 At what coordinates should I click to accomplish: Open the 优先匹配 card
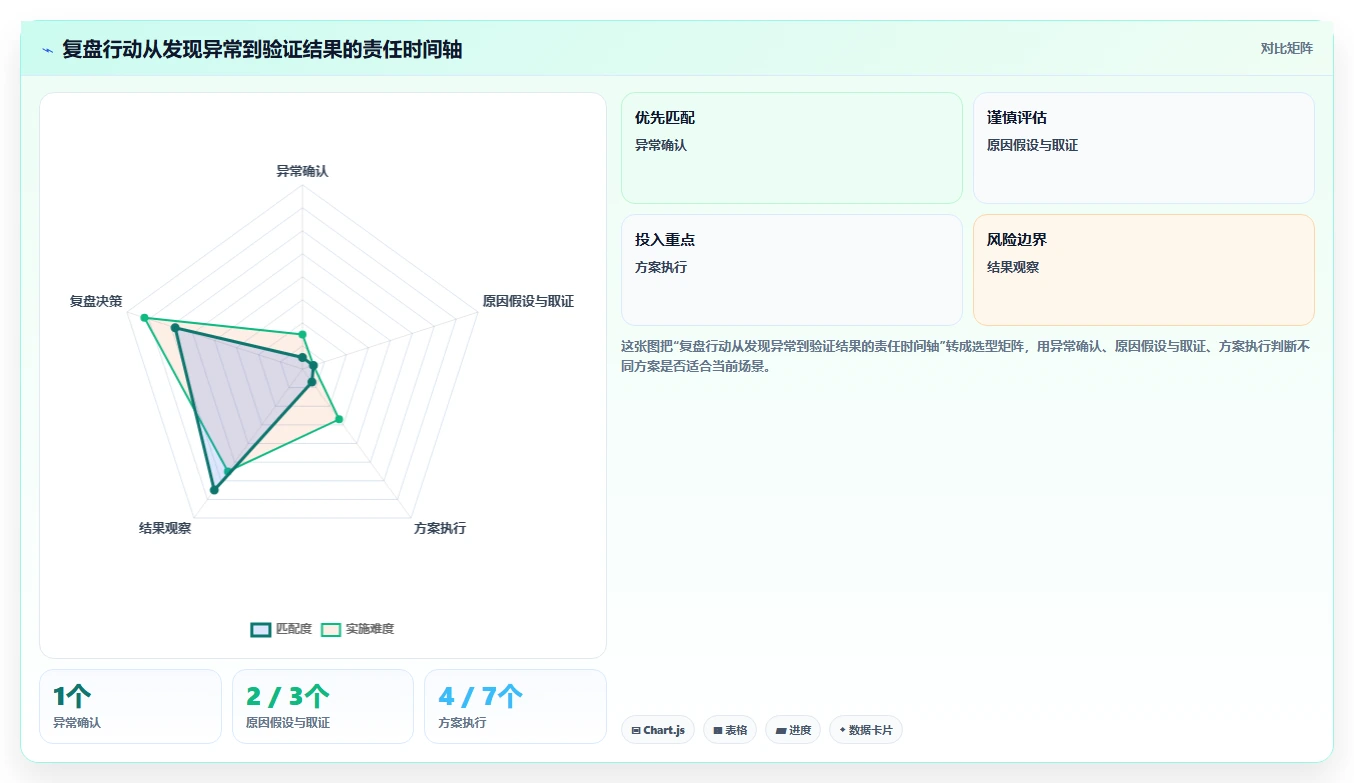tap(791, 148)
